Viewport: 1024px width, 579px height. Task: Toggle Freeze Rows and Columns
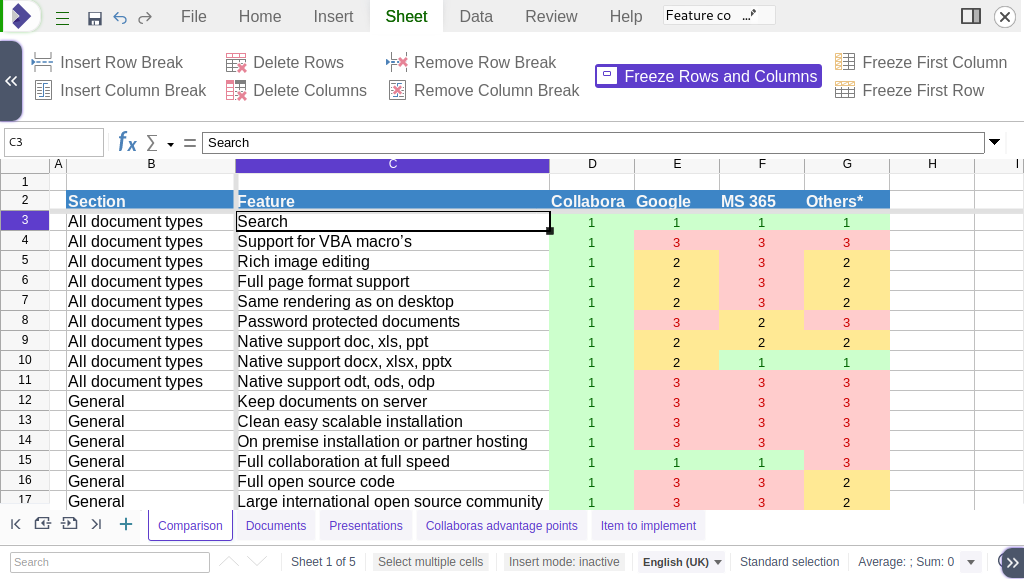tap(708, 76)
